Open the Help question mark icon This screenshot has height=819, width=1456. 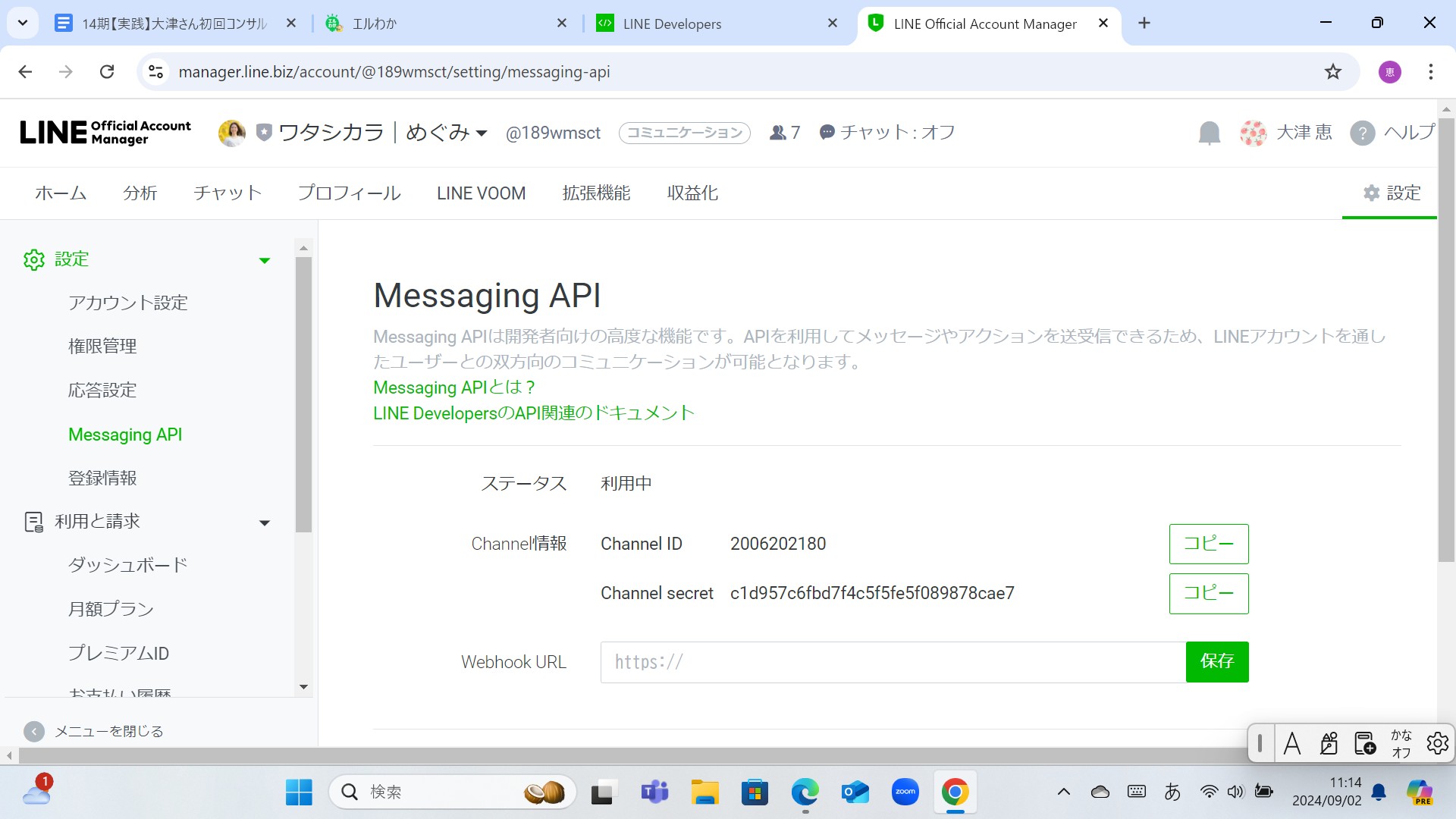1362,133
